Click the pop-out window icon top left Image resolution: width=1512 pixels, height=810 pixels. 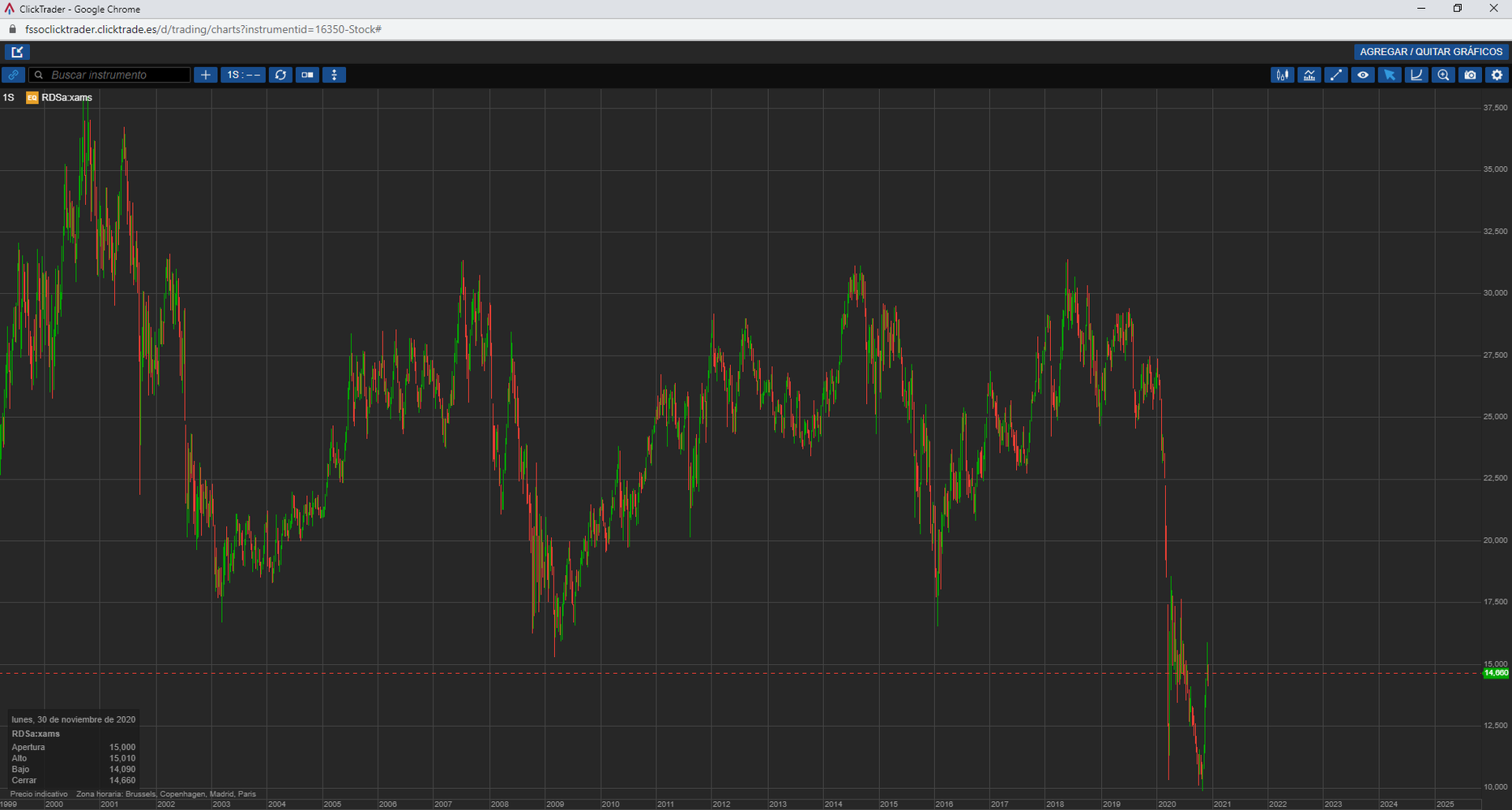pyautogui.click(x=17, y=52)
